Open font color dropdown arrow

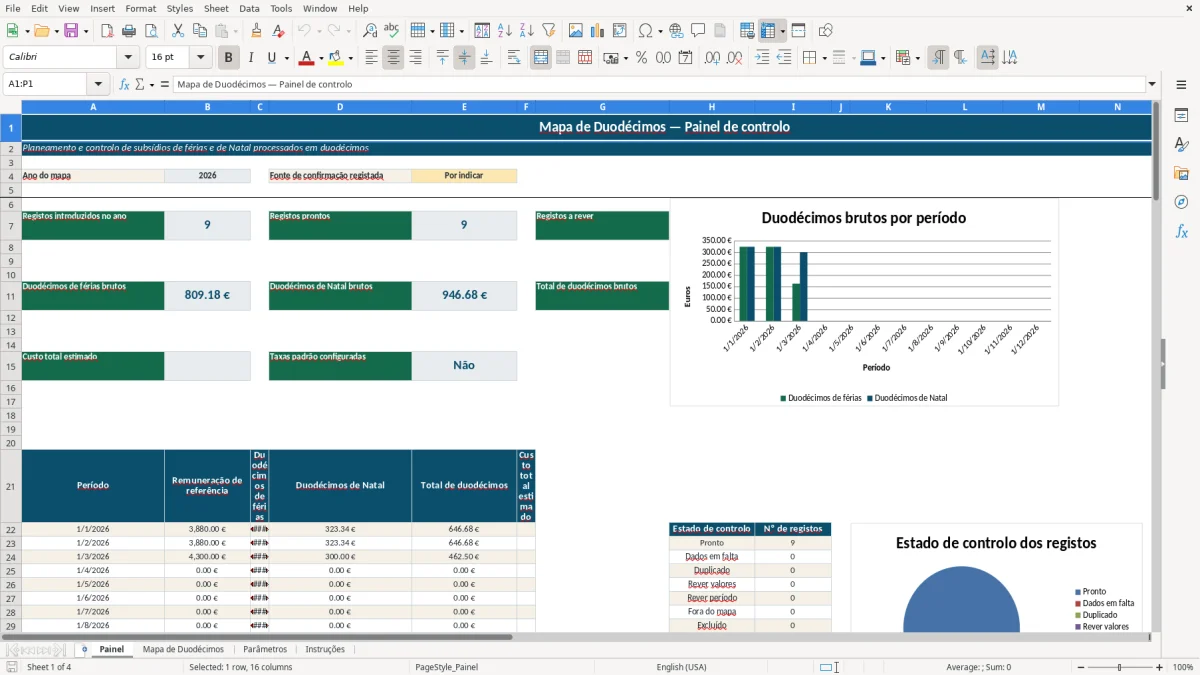tap(320, 58)
